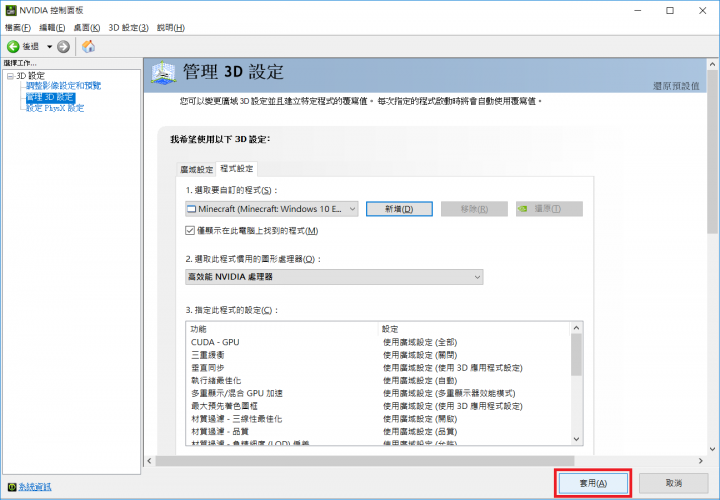Switch to the 程式設定 tab
The width and height of the screenshot is (720, 500).
[236, 169]
